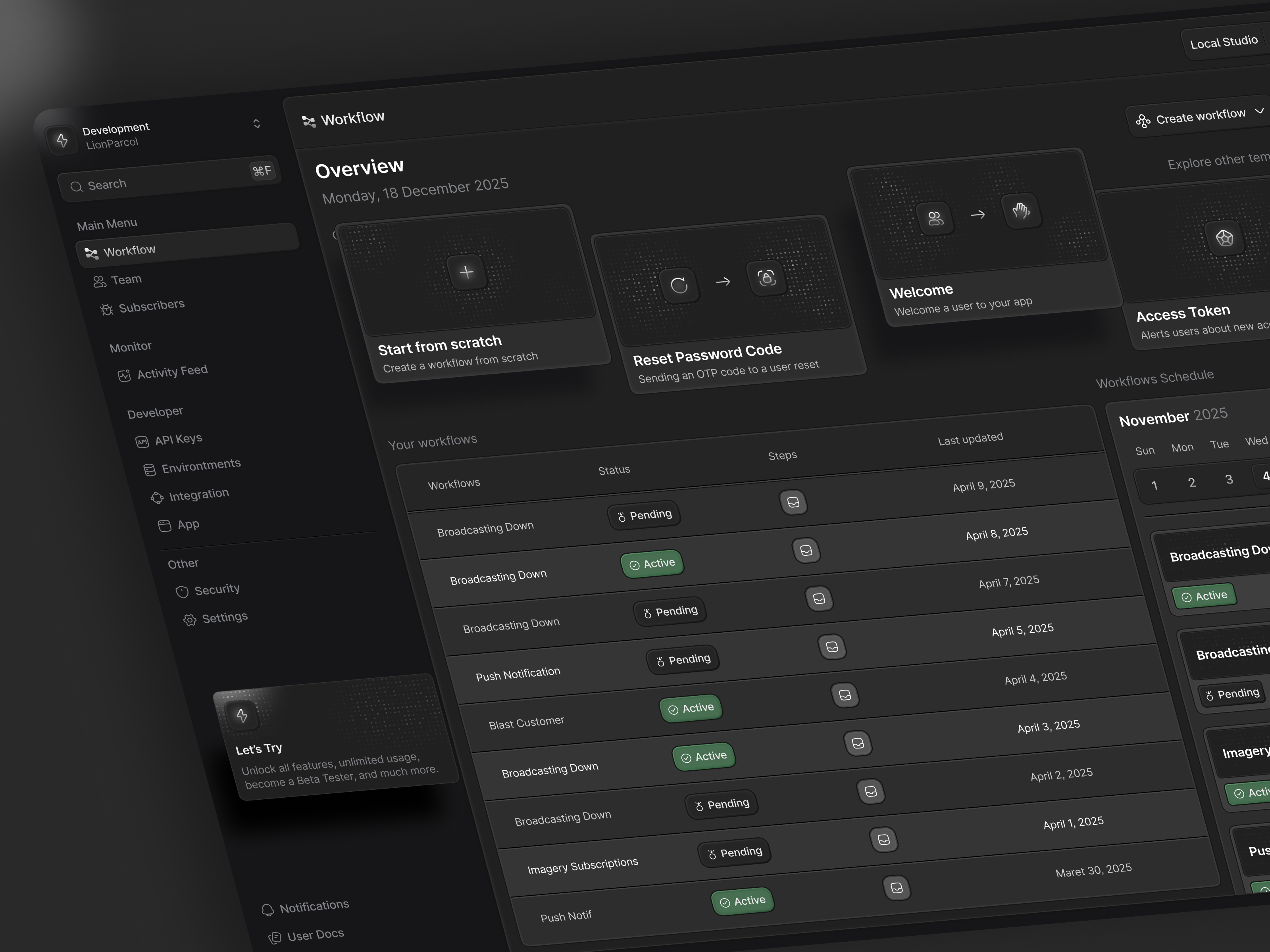Focus the Search field in sidebar
The height and width of the screenshot is (952, 1270).
click(x=170, y=178)
